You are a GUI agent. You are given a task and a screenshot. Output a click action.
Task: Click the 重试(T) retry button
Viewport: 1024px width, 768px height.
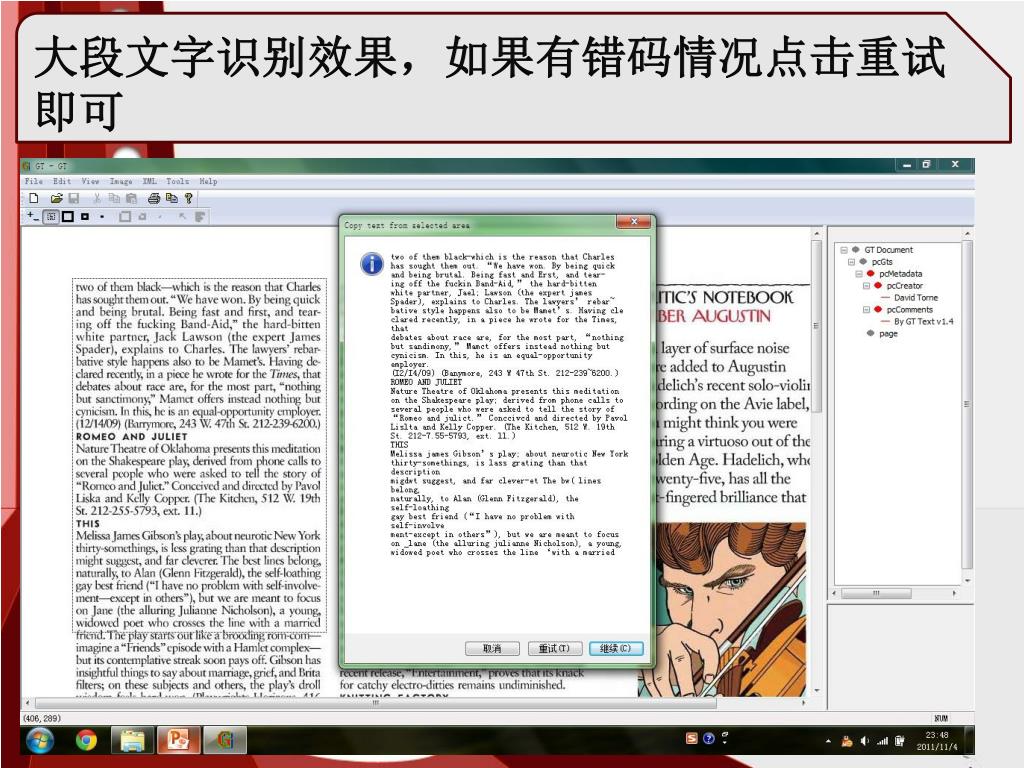coord(554,648)
